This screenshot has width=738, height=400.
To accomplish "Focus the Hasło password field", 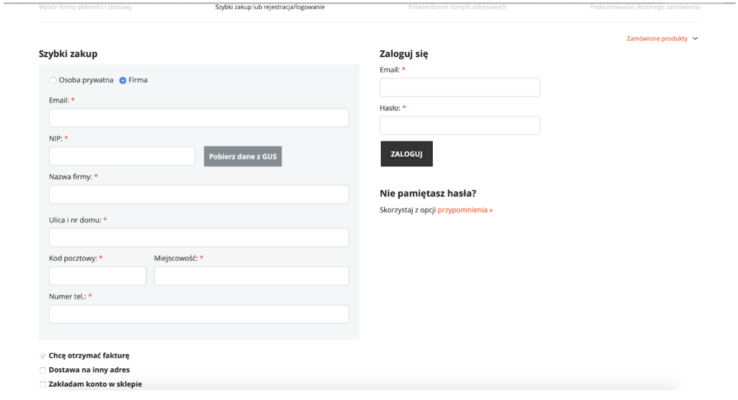I will pyautogui.click(x=459, y=125).
